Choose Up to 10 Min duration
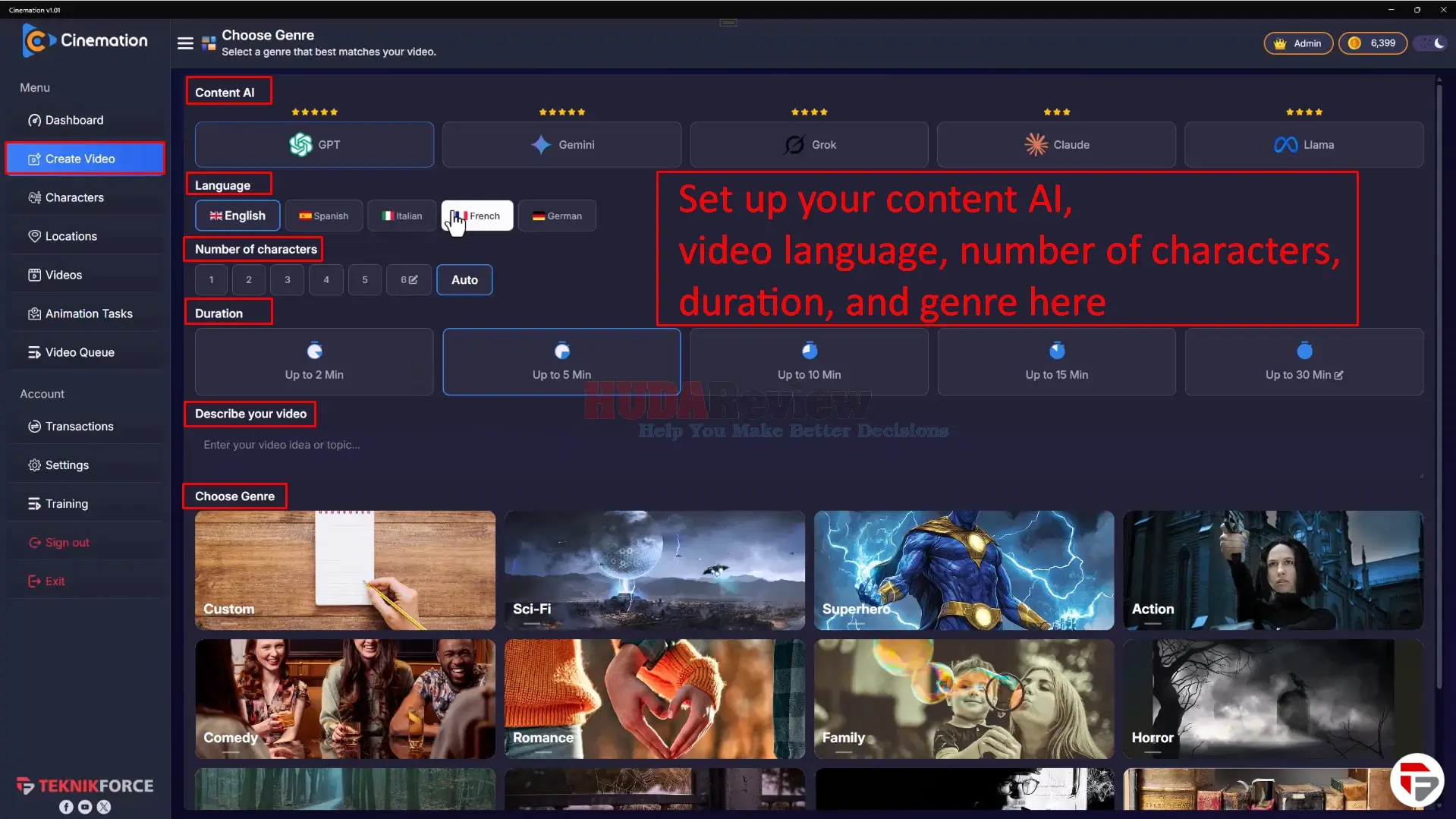This screenshot has height=819, width=1456. [x=809, y=361]
